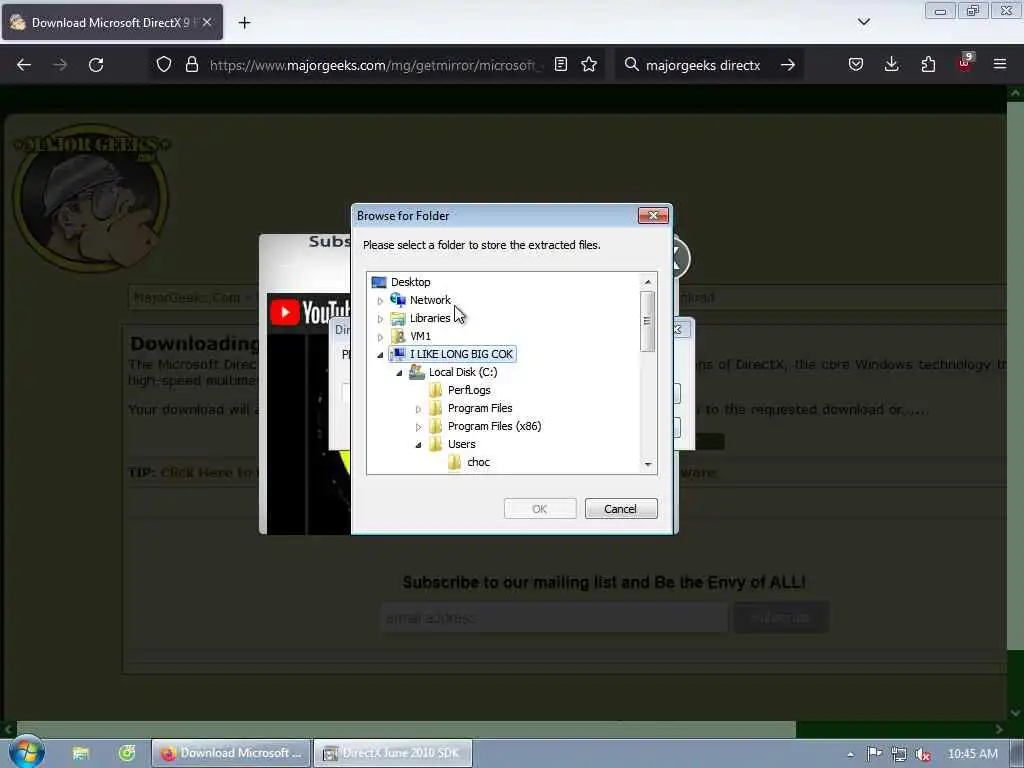
Task: Select the Program Files (x86) folder
Action: 494,426
